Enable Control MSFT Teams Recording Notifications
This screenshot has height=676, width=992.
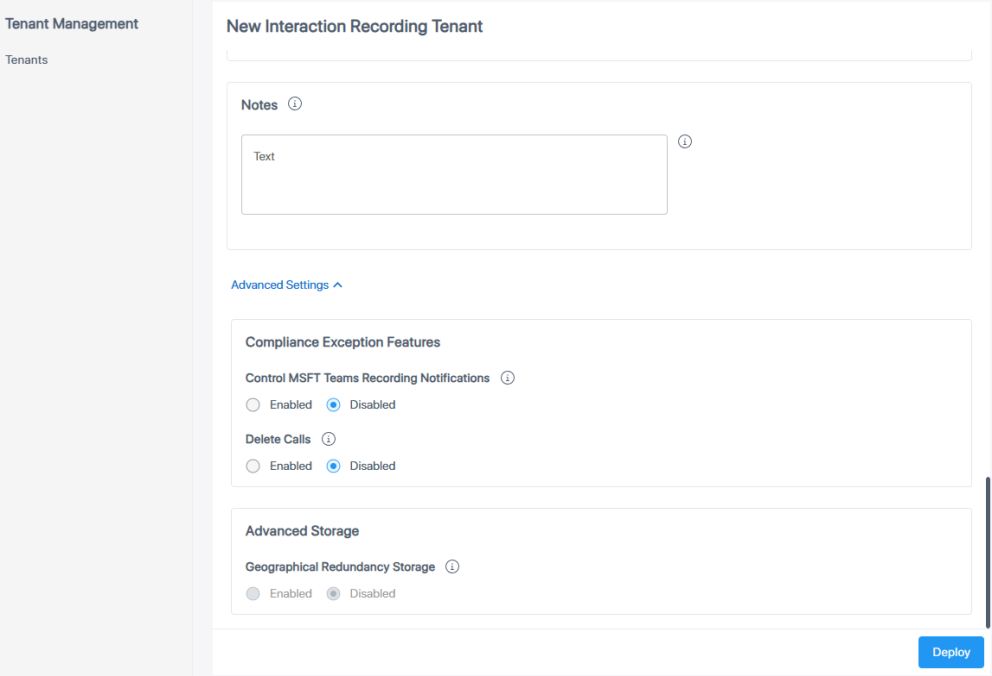click(253, 405)
